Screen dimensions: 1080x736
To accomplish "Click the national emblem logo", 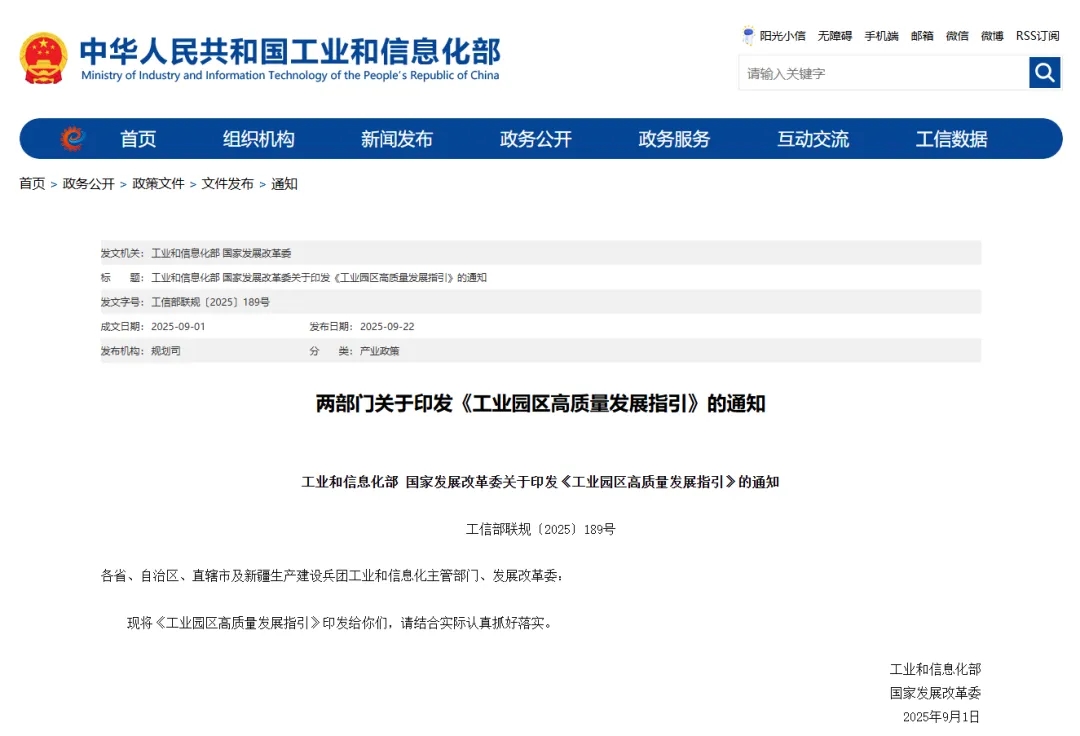I will tap(44, 59).
